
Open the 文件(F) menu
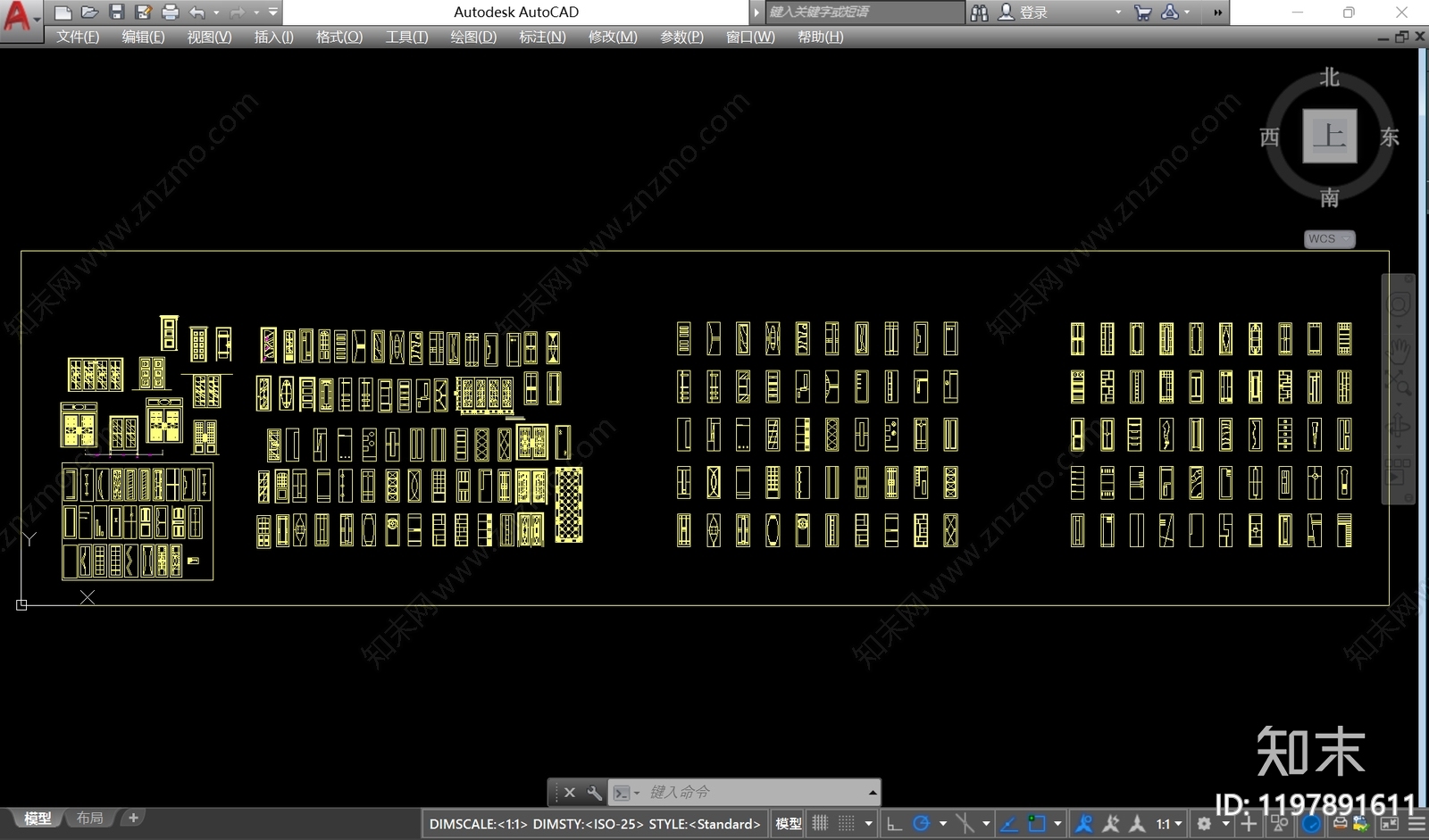(x=78, y=37)
